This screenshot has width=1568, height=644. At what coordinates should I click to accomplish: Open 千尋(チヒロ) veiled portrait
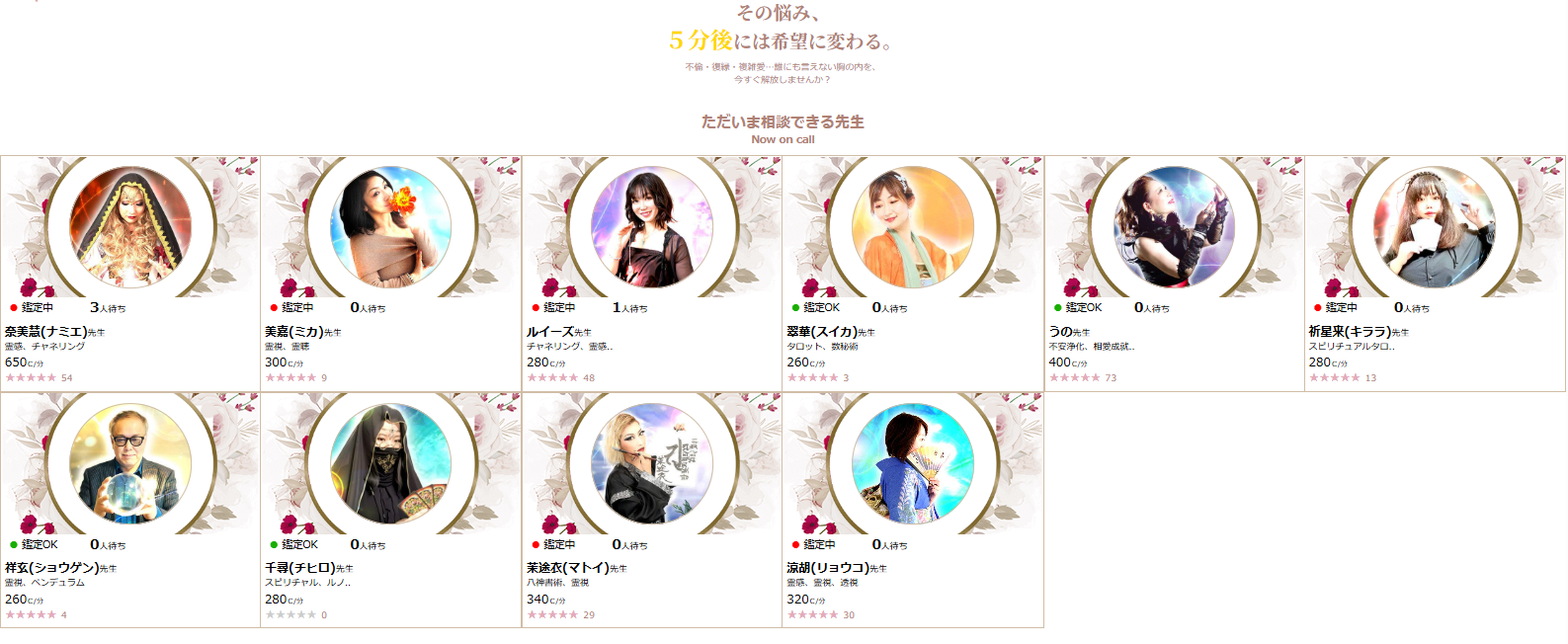click(390, 464)
